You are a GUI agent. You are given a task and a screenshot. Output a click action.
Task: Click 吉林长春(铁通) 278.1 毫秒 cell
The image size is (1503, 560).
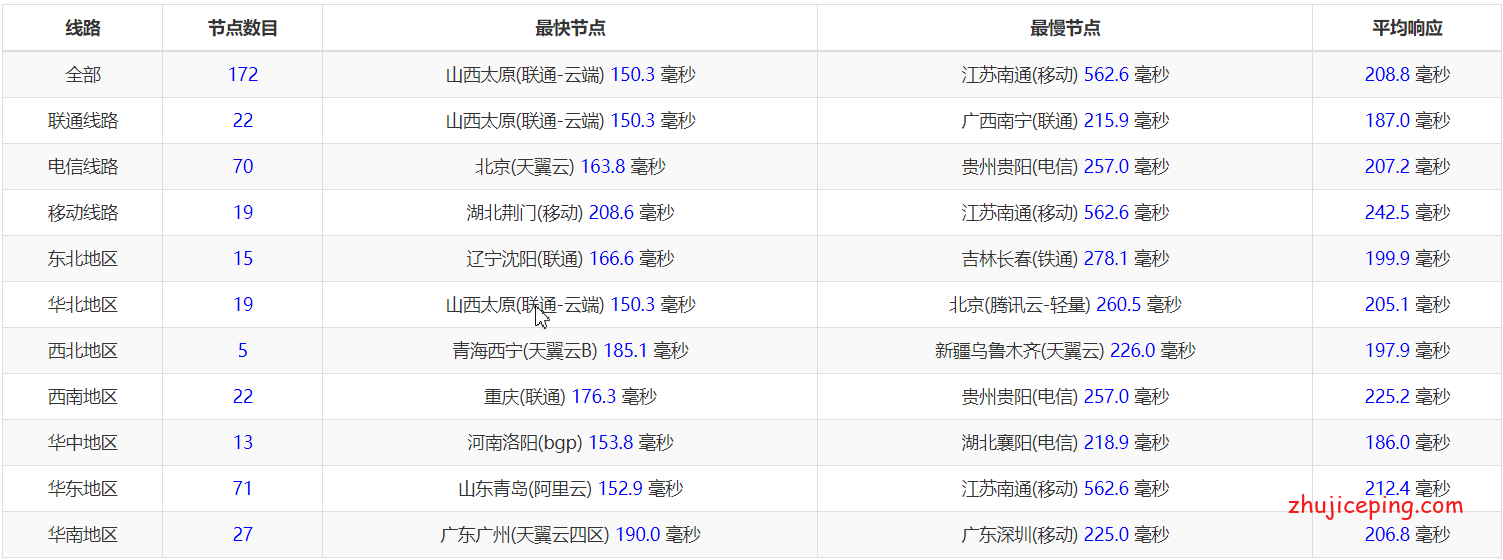click(x=1065, y=259)
